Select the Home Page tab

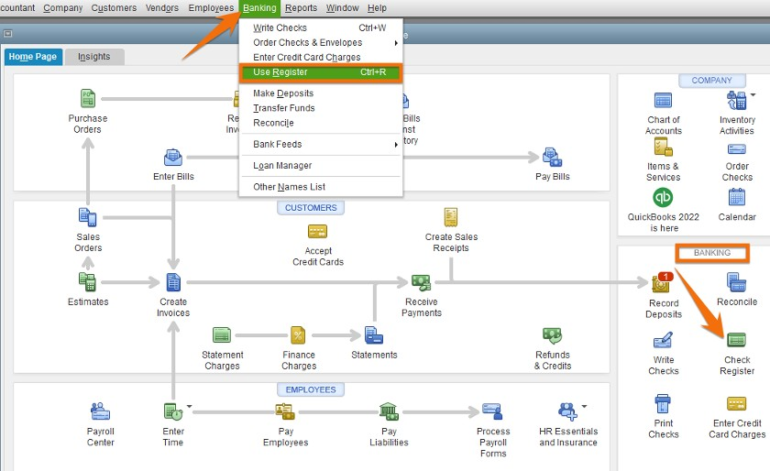[33, 56]
